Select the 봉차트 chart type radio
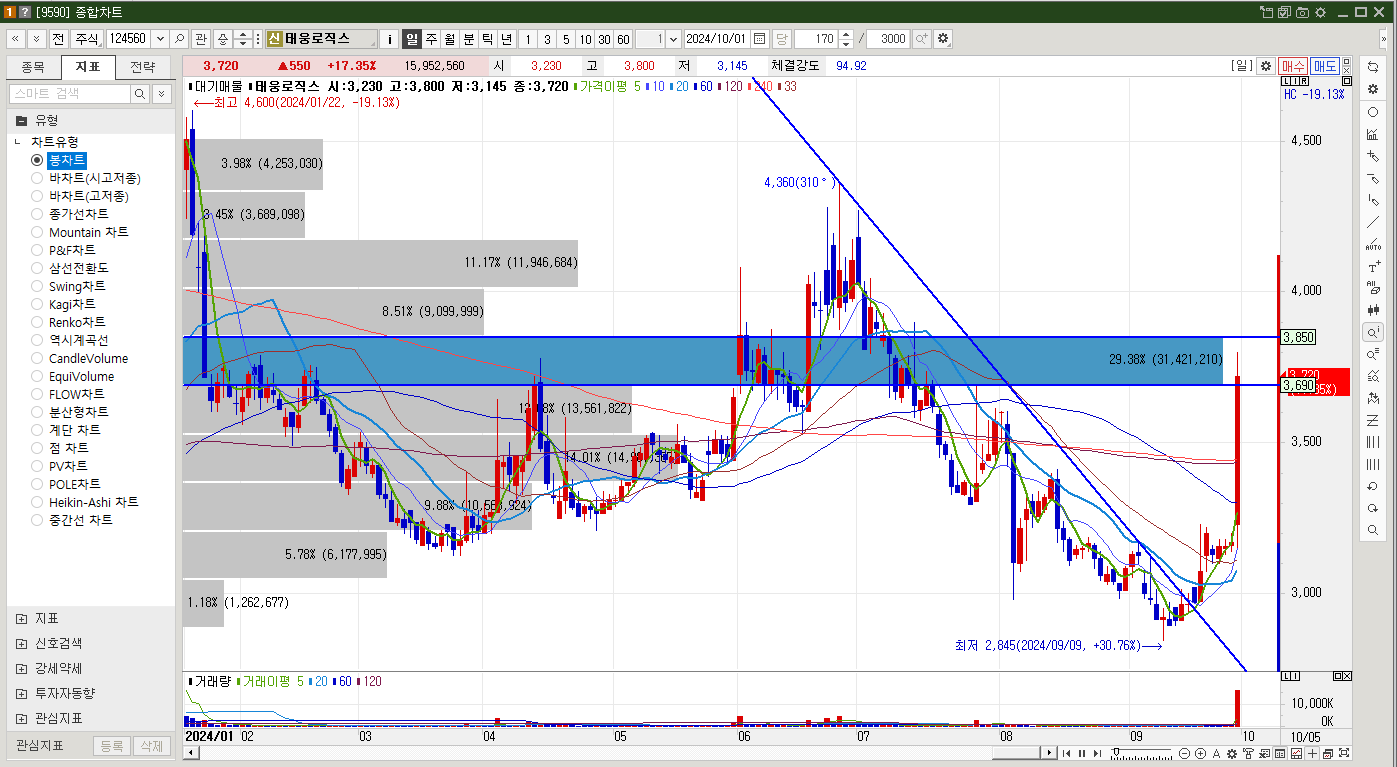Screen dimensions: 1397x767 coord(37,160)
